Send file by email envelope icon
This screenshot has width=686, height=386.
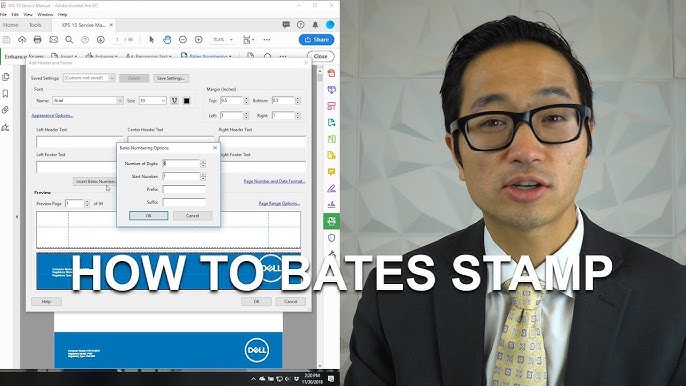point(53,40)
